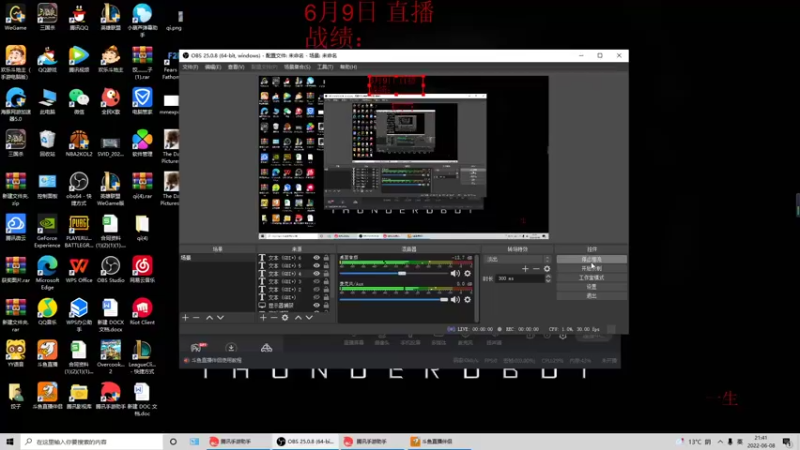Toggle visibility of the display capture source
Viewport: 800px width, 450px height.
[316, 305]
